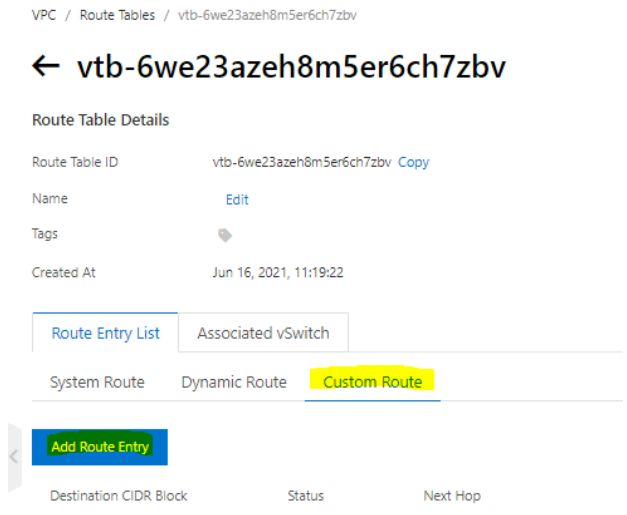Viewport: 627px width, 515px height.
Task: Open the Associated vSwitch tab
Action: pyautogui.click(x=263, y=333)
